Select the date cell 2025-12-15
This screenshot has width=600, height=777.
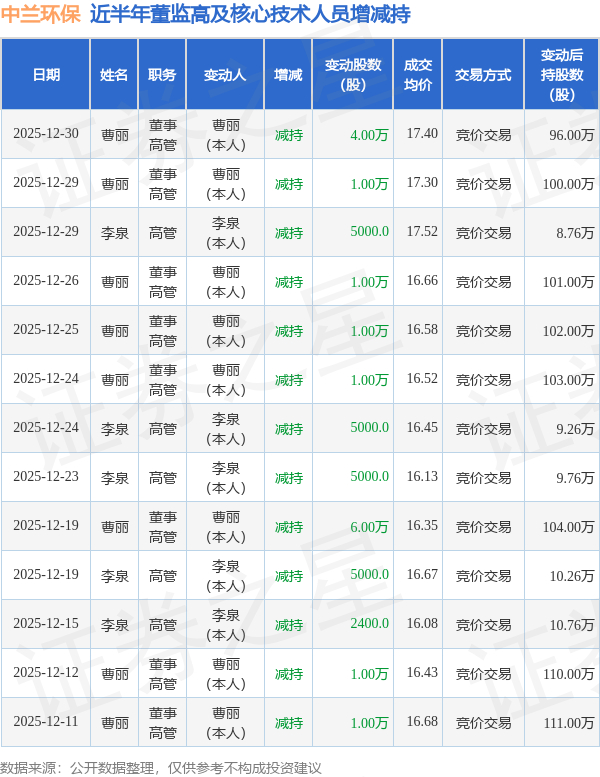[x=46, y=623]
